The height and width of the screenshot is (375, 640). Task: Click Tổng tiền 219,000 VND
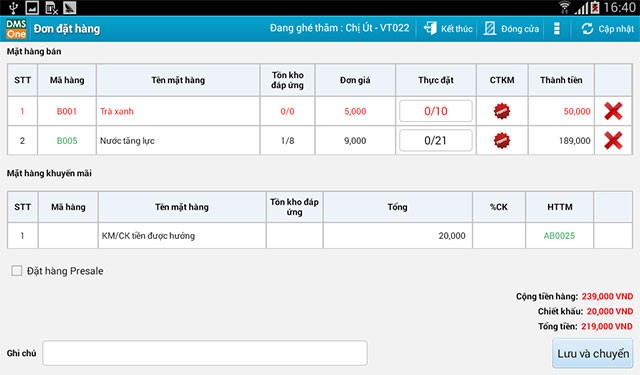585,326
